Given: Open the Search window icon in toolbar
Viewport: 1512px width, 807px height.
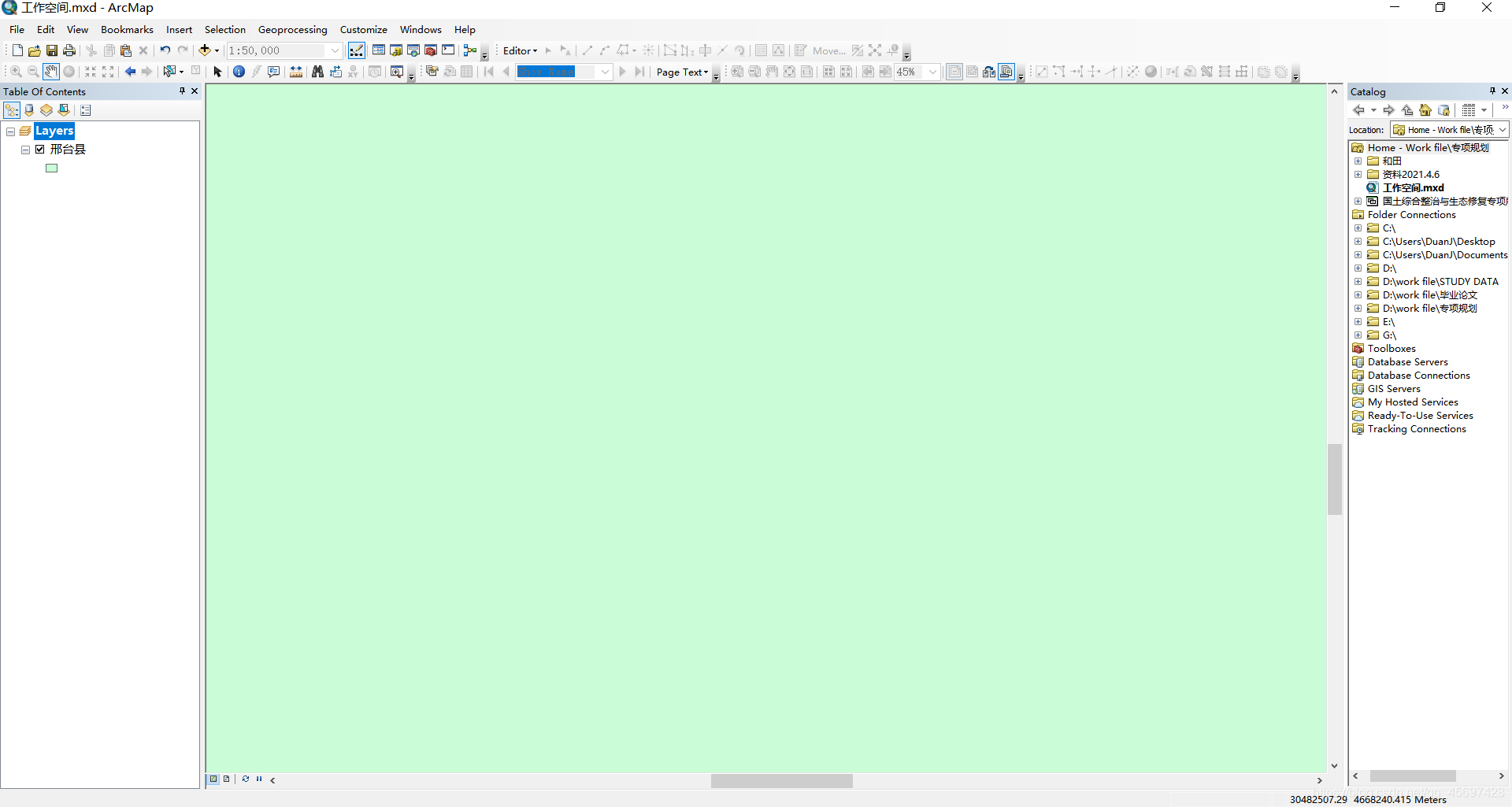Looking at the screenshot, I should (413, 50).
